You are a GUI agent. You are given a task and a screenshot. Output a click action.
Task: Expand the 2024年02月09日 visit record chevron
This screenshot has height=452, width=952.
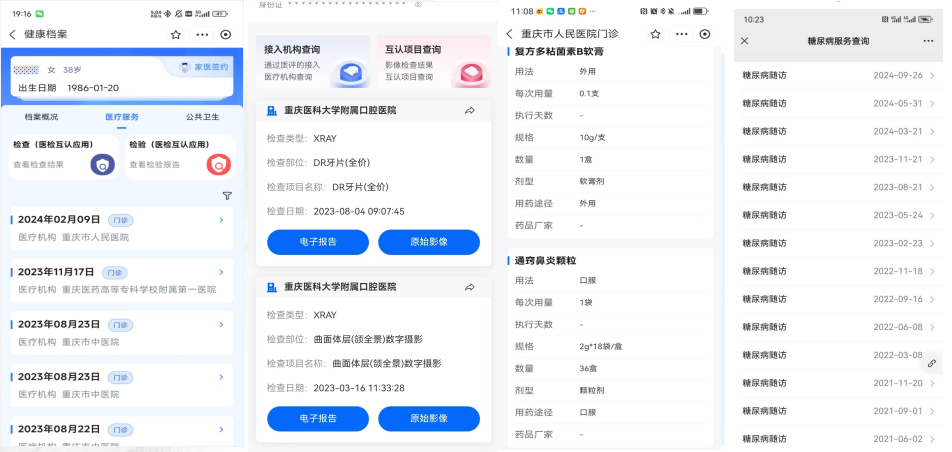[x=221, y=220]
